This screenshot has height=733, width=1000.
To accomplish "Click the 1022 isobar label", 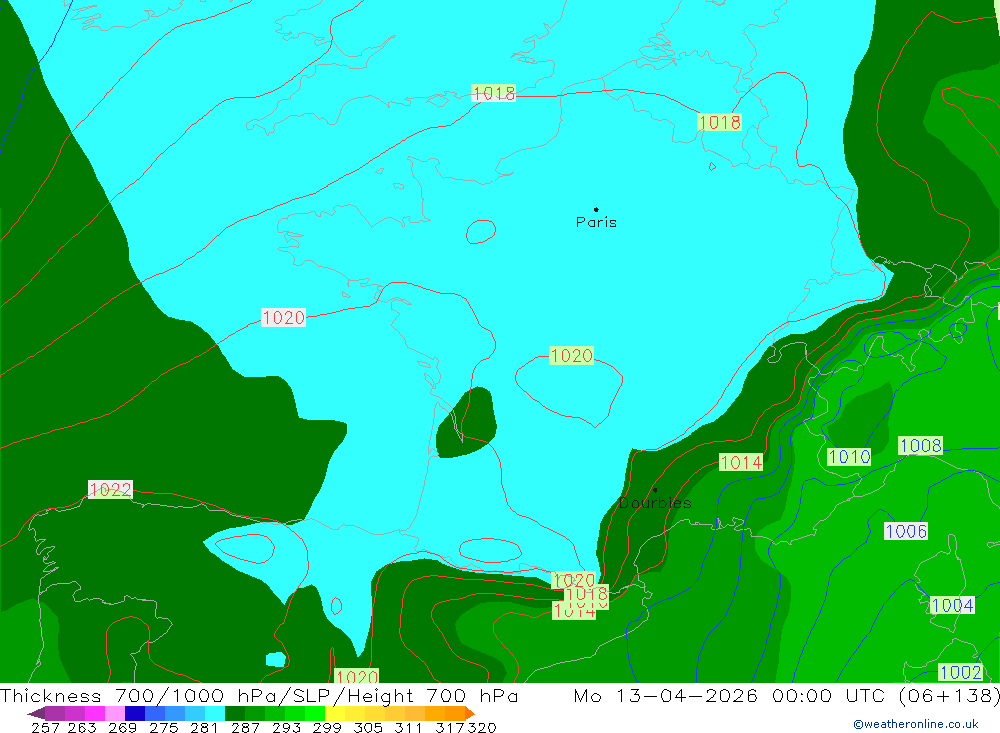I will click(110, 489).
